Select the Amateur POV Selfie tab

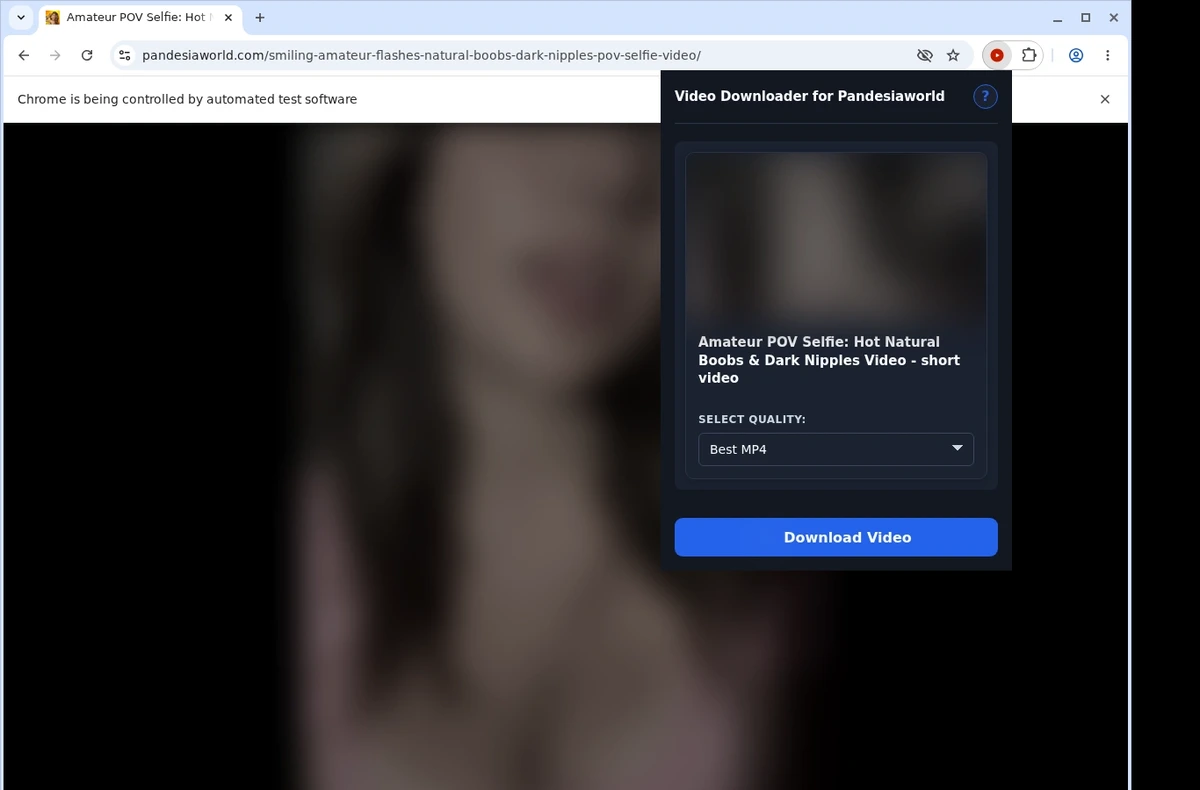(x=140, y=17)
